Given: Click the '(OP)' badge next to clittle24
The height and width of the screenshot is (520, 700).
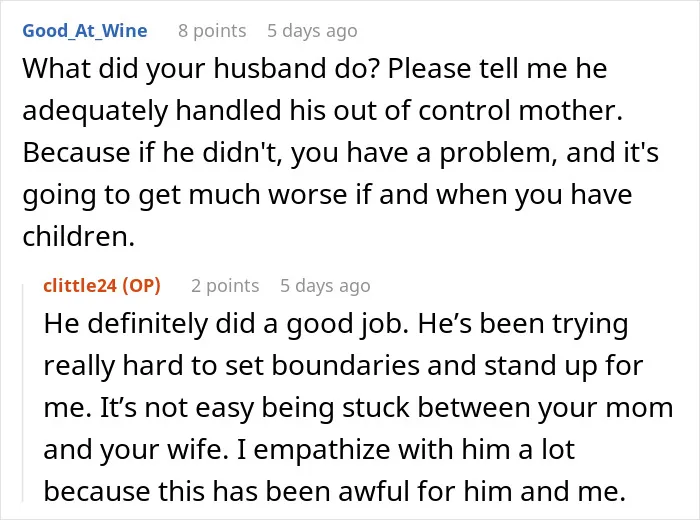Looking at the screenshot, I should pyautogui.click(x=141, y=286).
